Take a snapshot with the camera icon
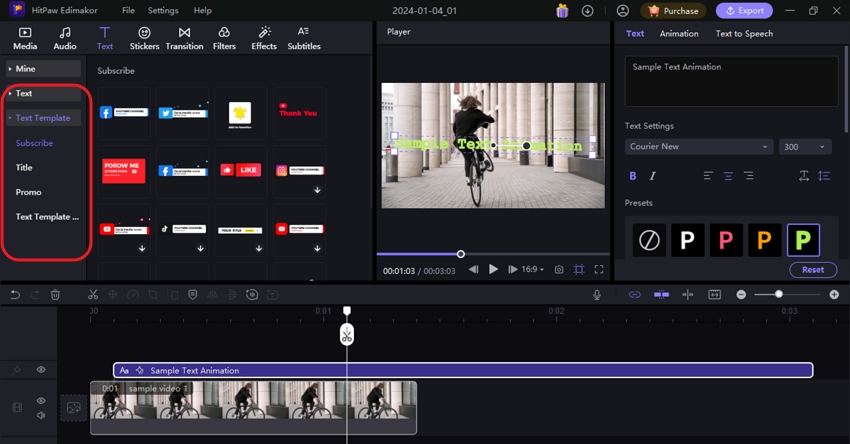The width and height of the screenshot is (850, 444). [x=559, y=270]
